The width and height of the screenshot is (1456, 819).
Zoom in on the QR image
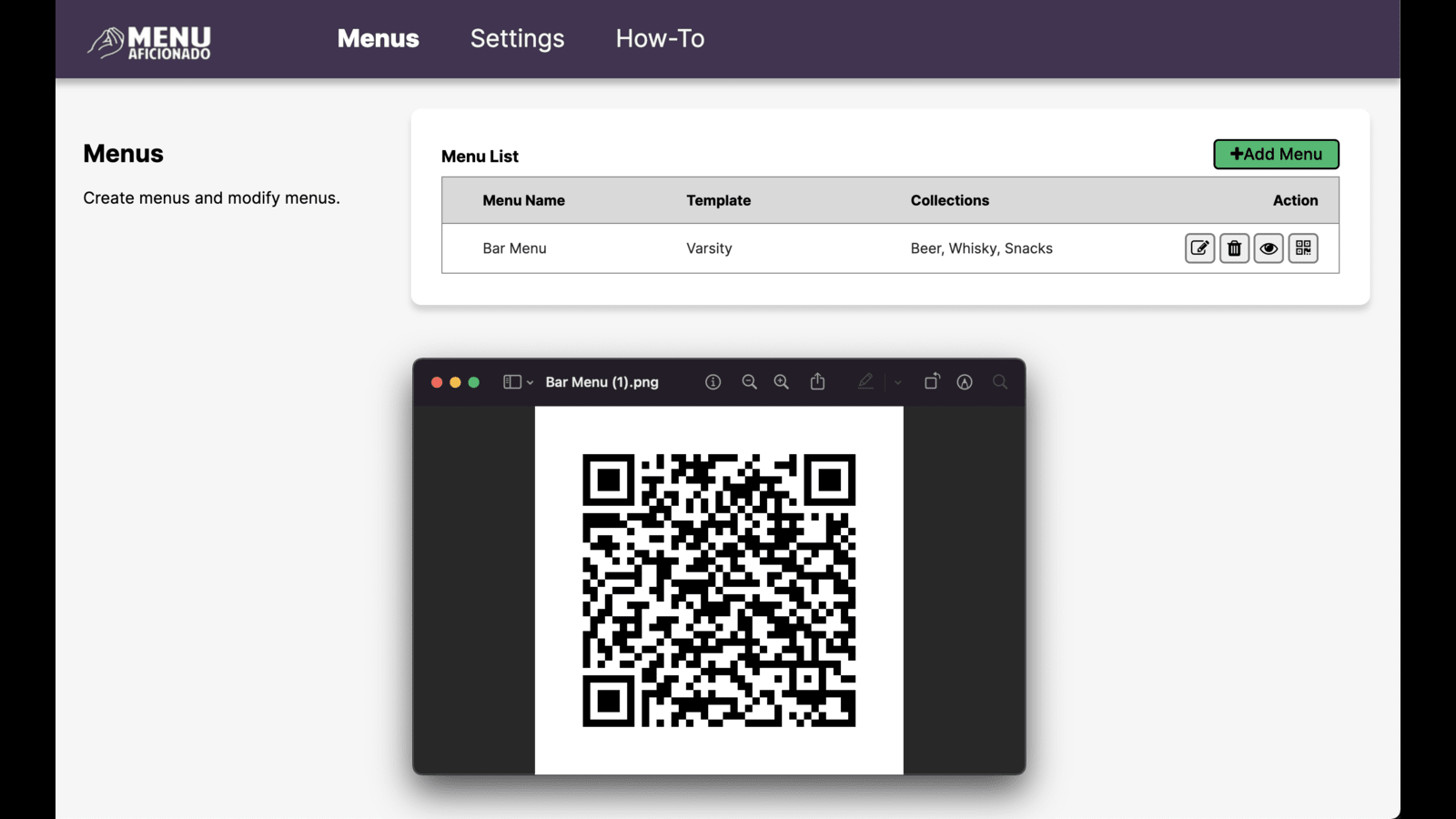click(781, 382)
